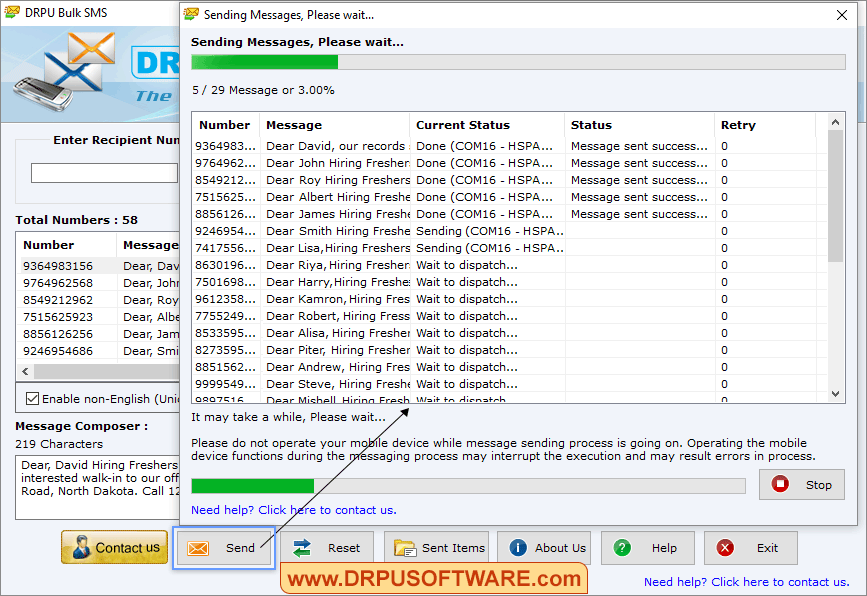This screenshot has height=596, width=867.
Task: Select the 'Dear Andrew, Hiring Fres' message cell
Action: click(x=336, y=367)
